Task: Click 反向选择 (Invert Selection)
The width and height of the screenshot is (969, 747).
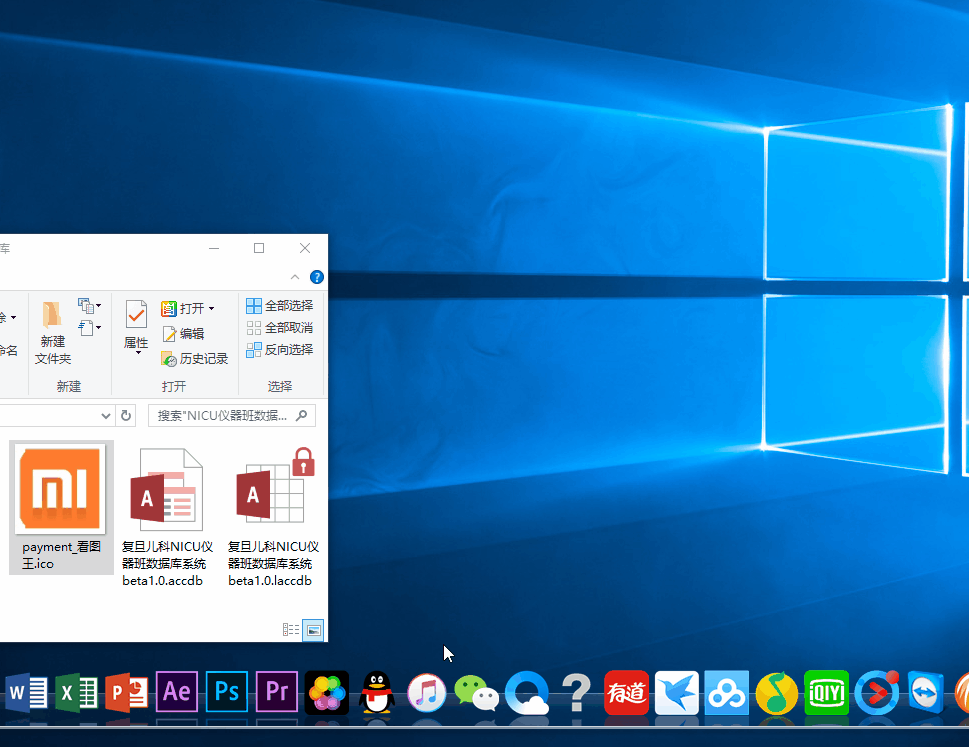Action: (280, 350)
